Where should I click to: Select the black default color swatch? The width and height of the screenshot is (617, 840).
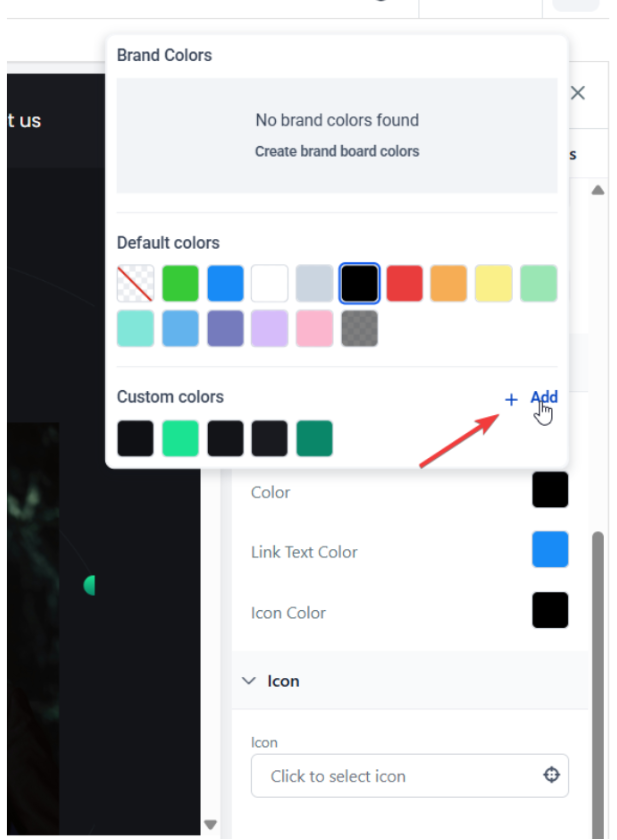[359, 283]
